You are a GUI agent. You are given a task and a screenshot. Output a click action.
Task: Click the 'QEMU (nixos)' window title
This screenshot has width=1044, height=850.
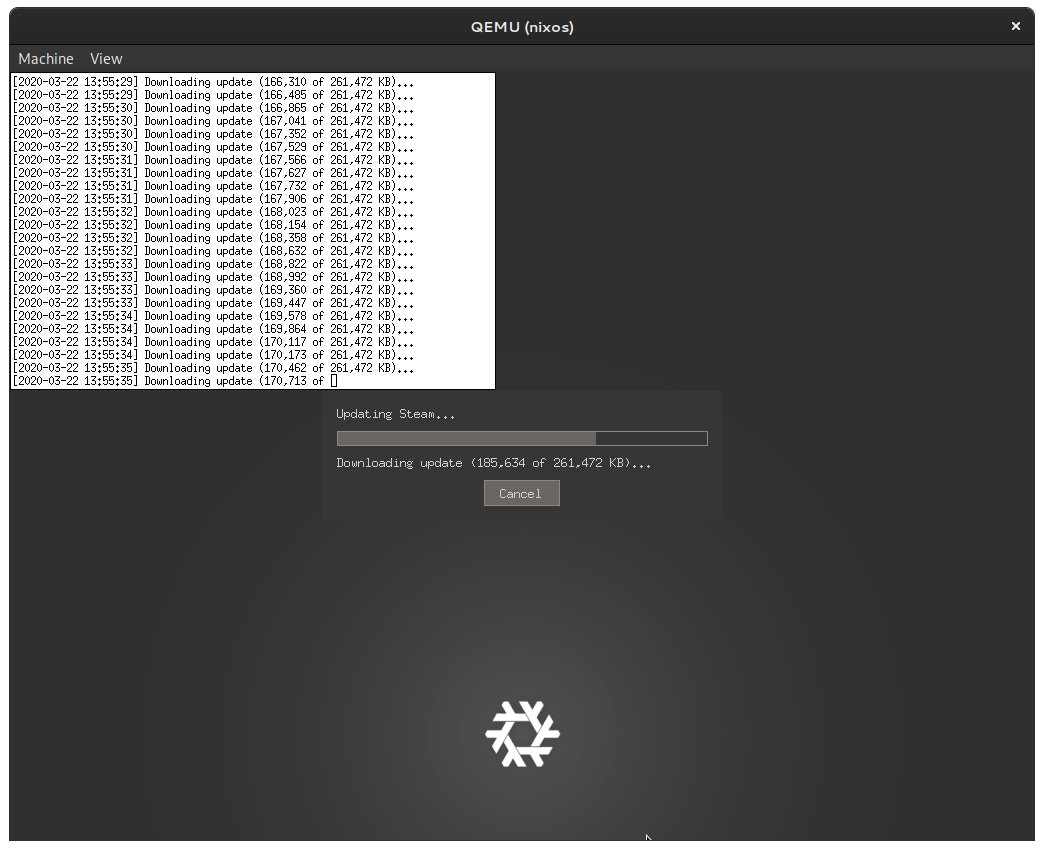(x=522, y=27)
